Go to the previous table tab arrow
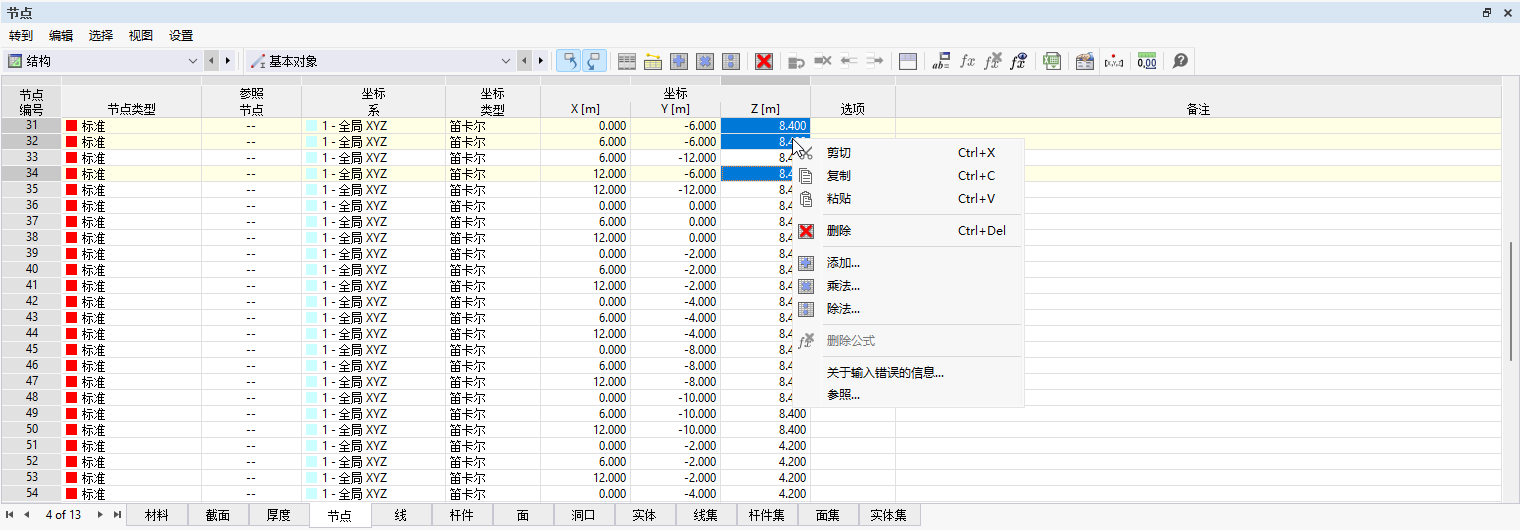This screenshot has height=530, width=1520. (x=28, y=515)
